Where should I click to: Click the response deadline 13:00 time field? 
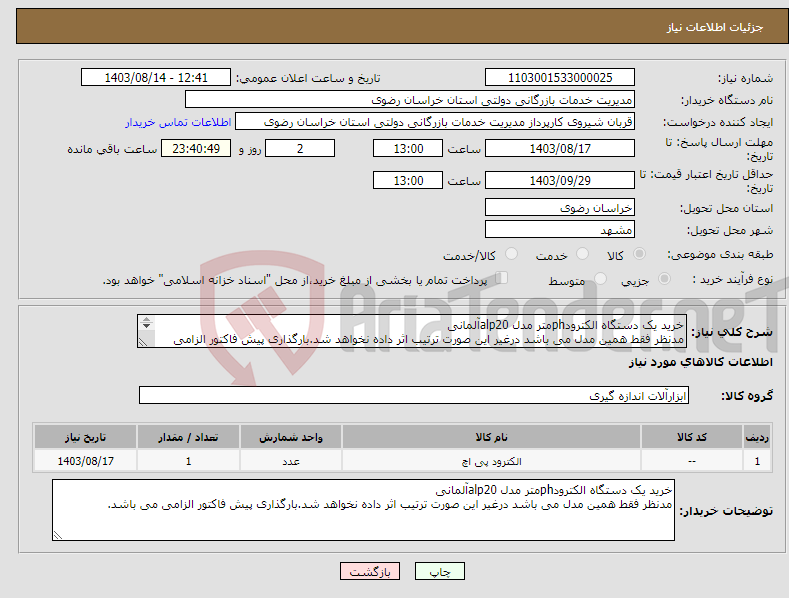[x=408, y=148]
